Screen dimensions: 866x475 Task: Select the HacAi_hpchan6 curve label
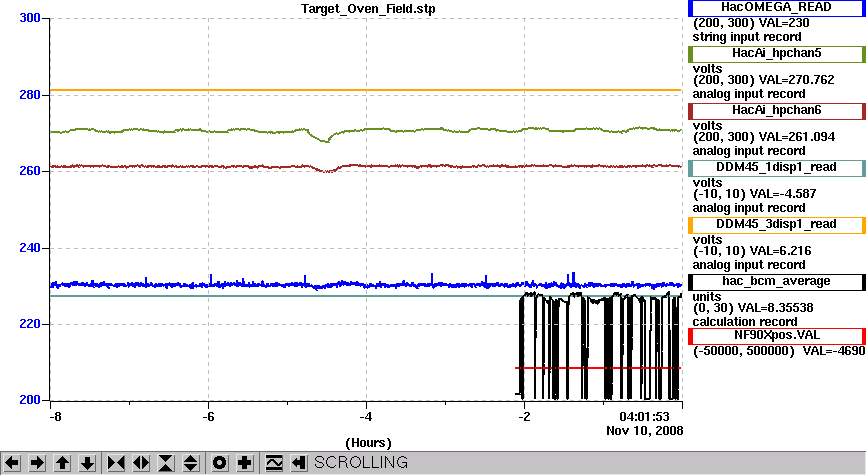pos(777,111)
